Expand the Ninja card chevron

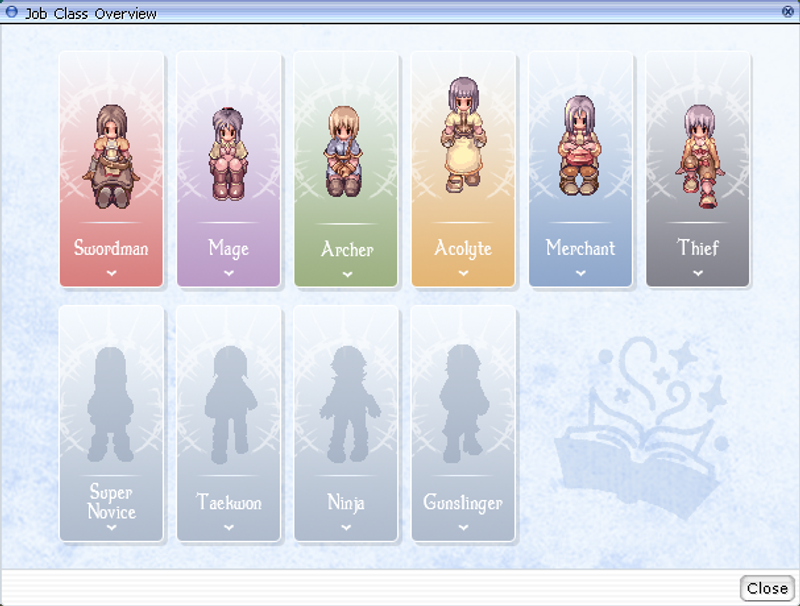[346, 528]
